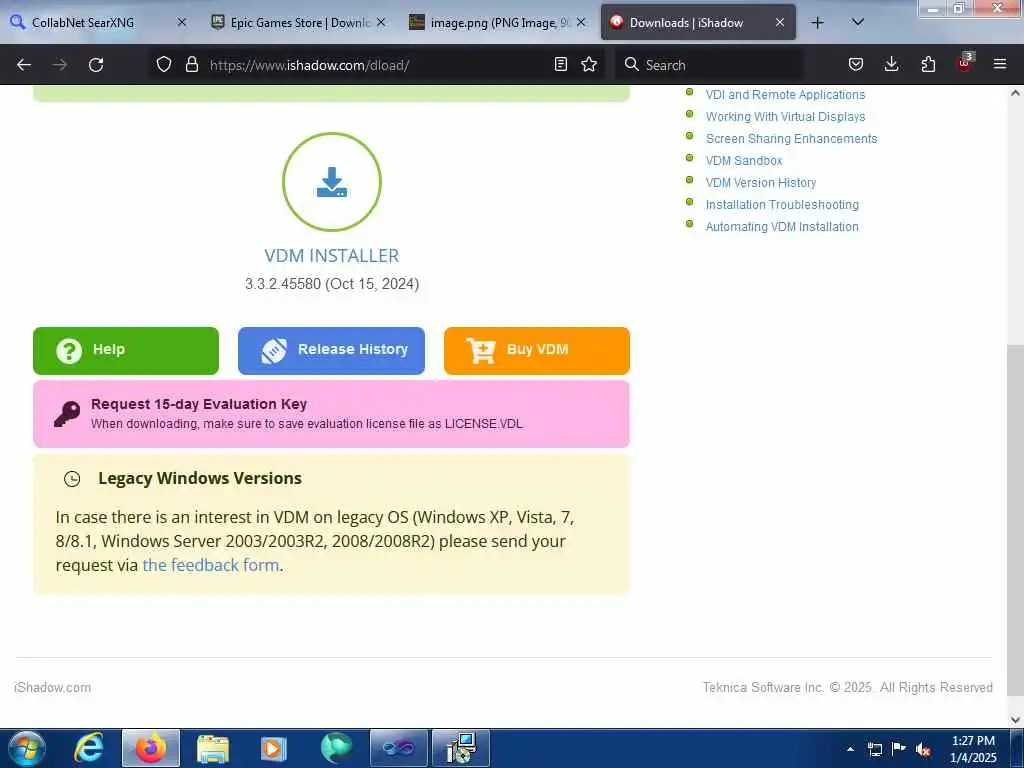Screen dimensions: 1024x768
Task: Click the scrollbar down arrow
Action: pyautogui.click(x=1015, y=719)
